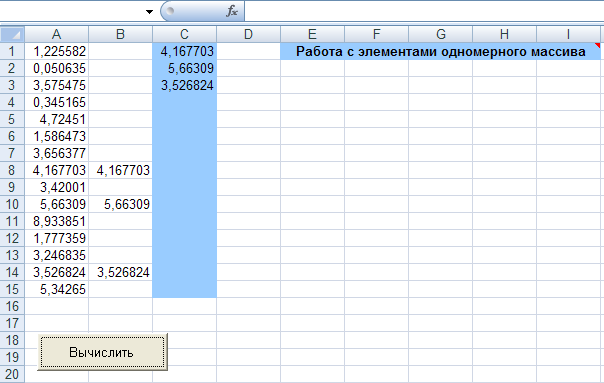The height and width of the screenshot is (383, 604).
Task: Click cell with value 4,72451
Action: (x=57, y=119)
